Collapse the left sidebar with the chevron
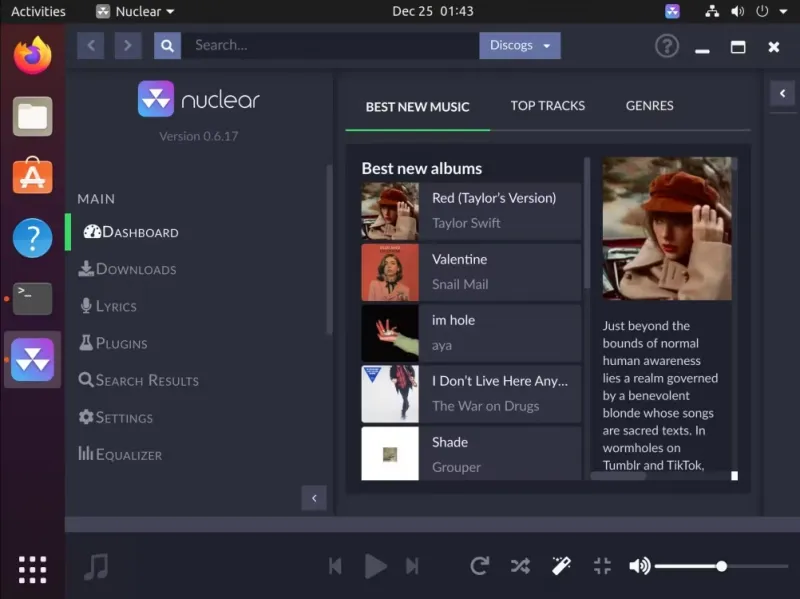This screenshot has height=599, width=800. [314, 498]
